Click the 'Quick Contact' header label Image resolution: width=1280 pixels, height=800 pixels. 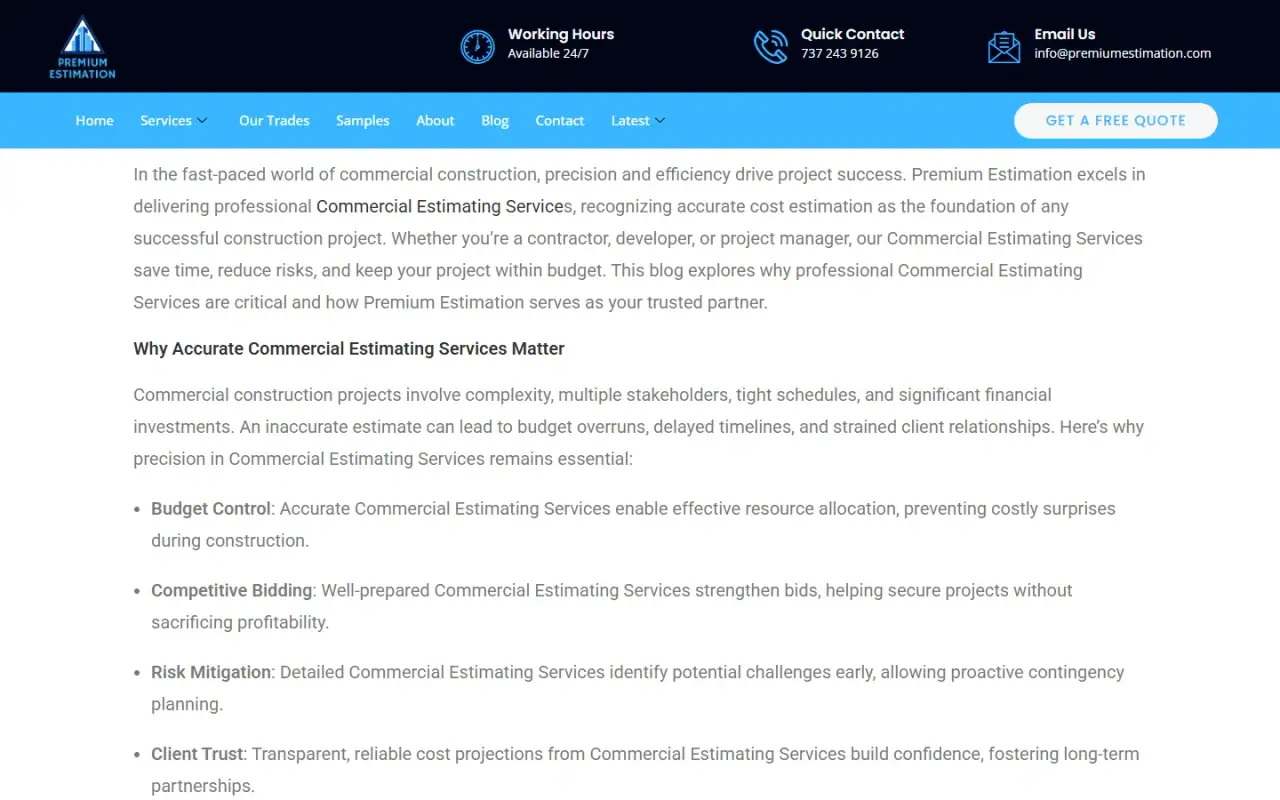pos(853,34)
